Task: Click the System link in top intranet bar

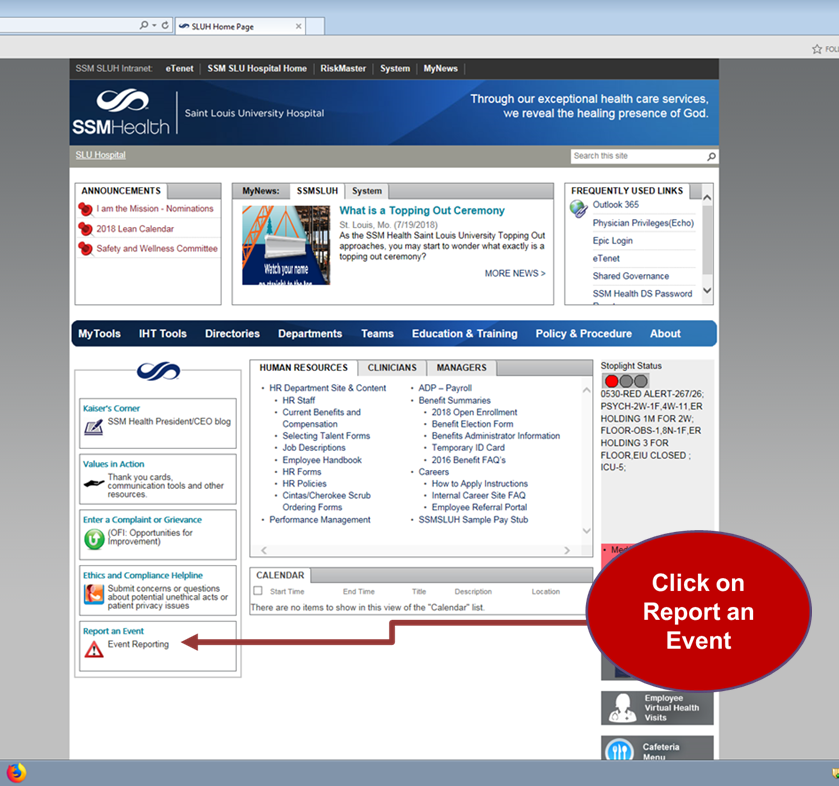Action: point(395,68)
